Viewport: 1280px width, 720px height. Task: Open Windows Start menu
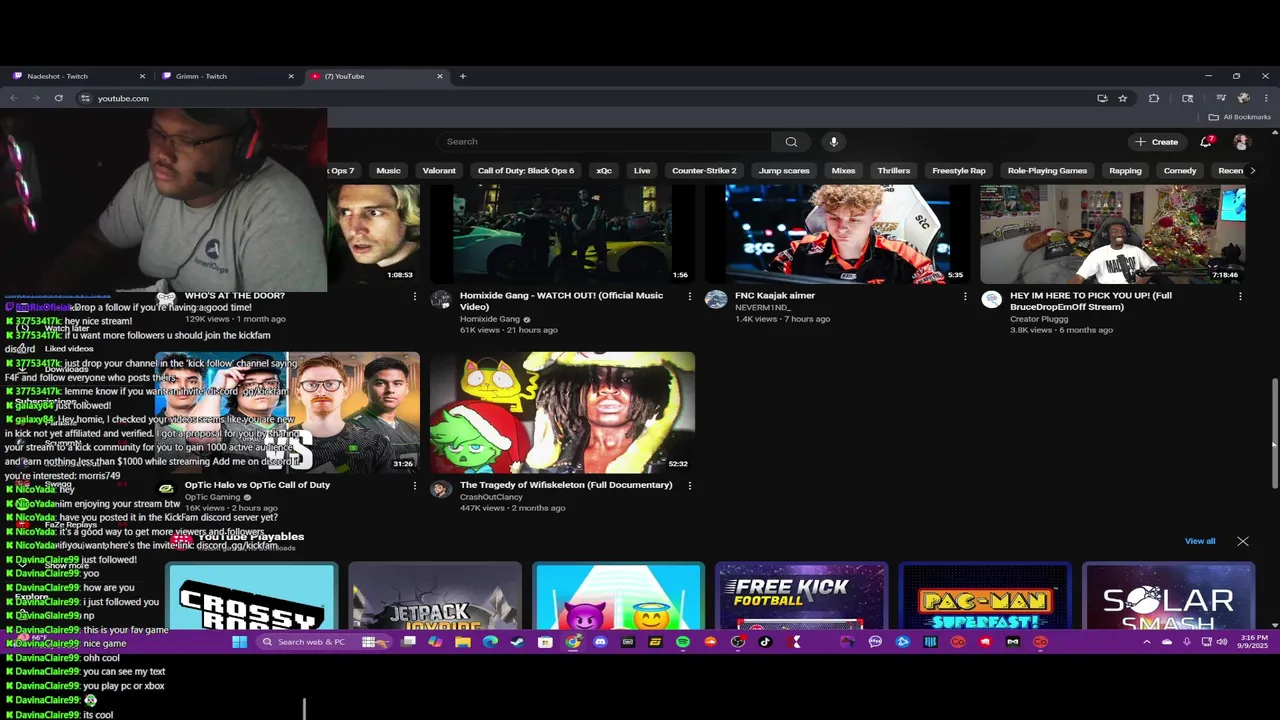coord(239,642)
